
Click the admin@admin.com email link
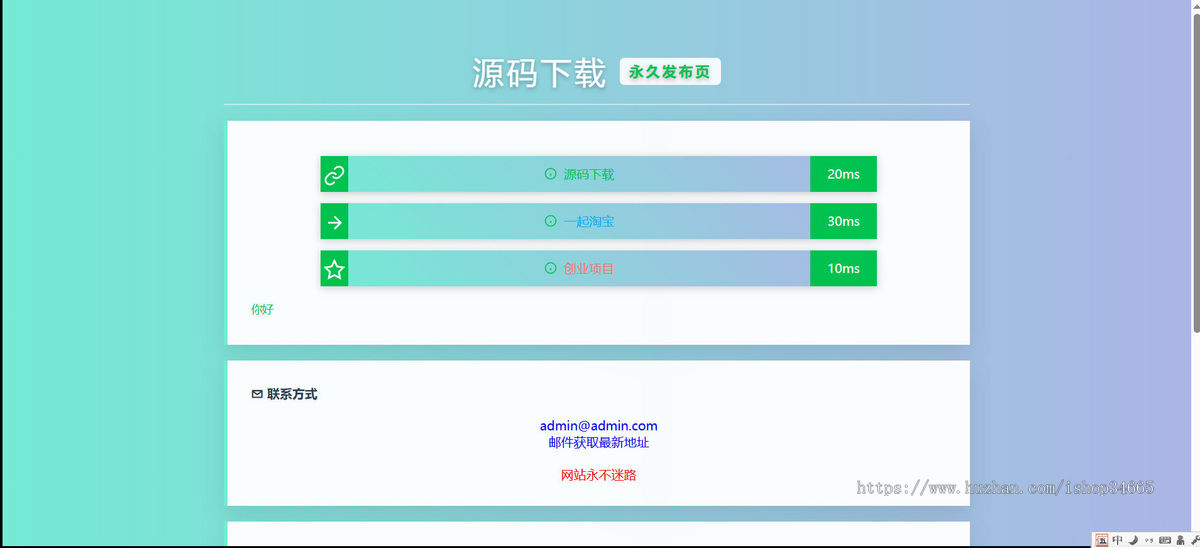pos(599,426)
